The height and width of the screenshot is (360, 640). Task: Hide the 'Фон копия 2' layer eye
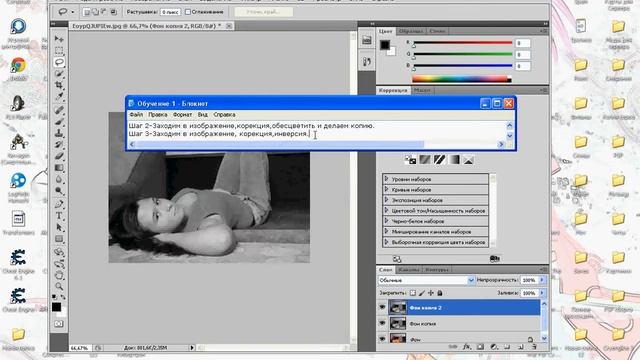(x=382, y=307)
